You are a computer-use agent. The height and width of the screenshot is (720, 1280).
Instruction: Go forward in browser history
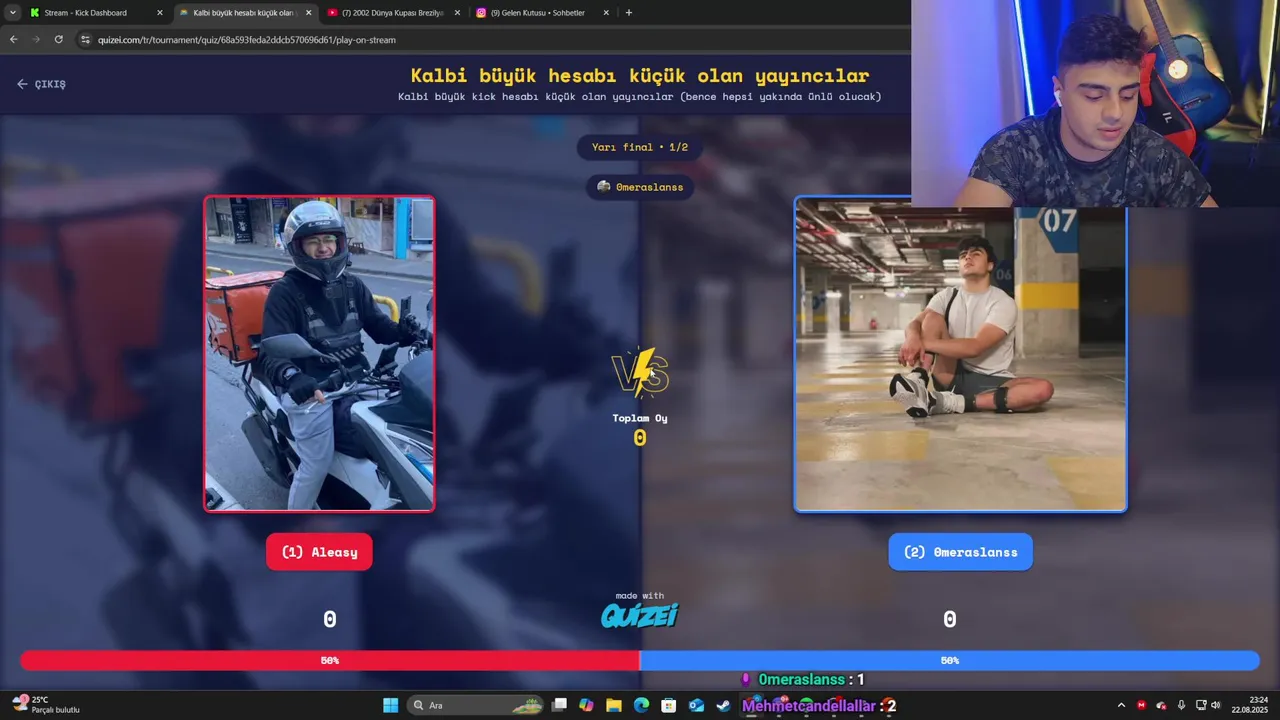[36, 39]
